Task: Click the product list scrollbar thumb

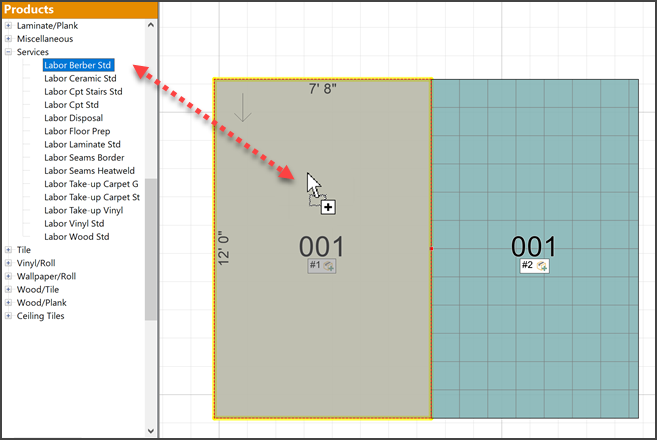Action: 151,250
